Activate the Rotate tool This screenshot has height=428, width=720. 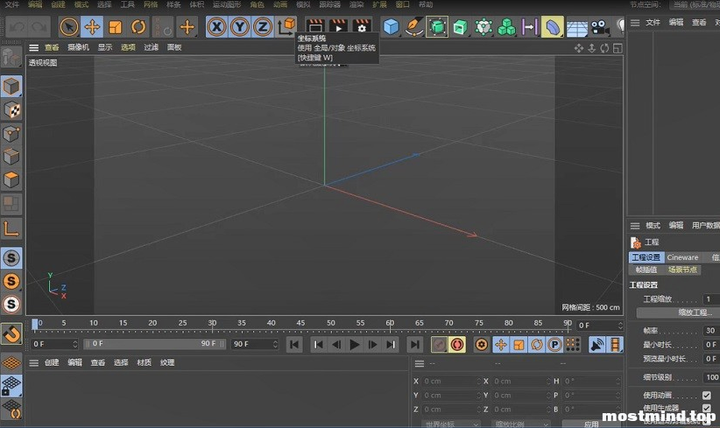[x=138, y=27]
